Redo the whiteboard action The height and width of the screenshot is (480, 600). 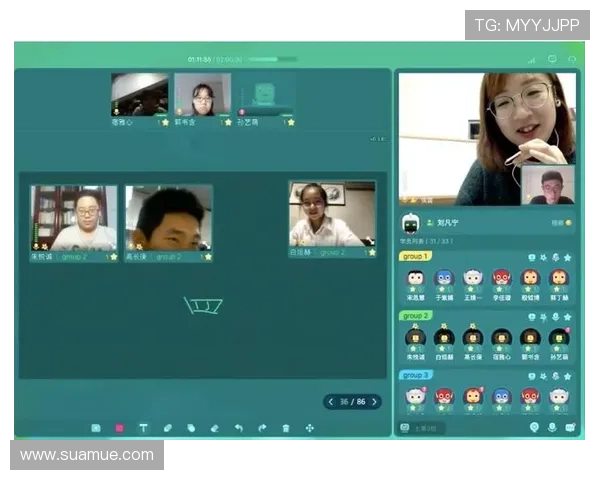click(x=262, y=428)
